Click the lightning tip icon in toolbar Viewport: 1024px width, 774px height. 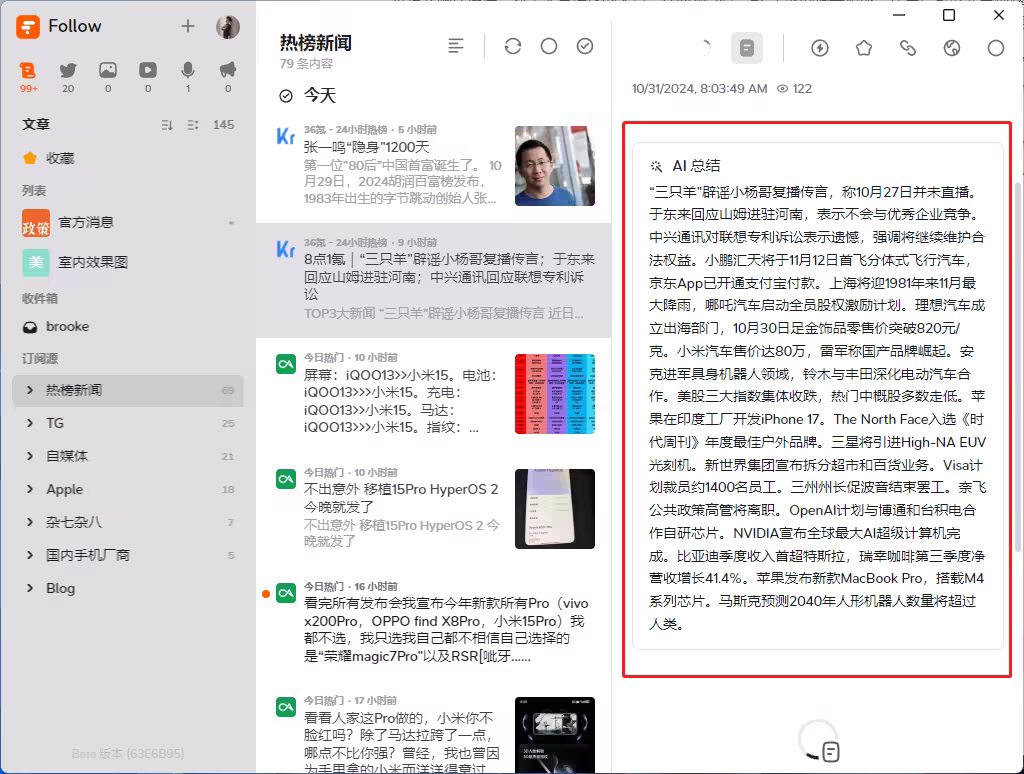point(820,47)
